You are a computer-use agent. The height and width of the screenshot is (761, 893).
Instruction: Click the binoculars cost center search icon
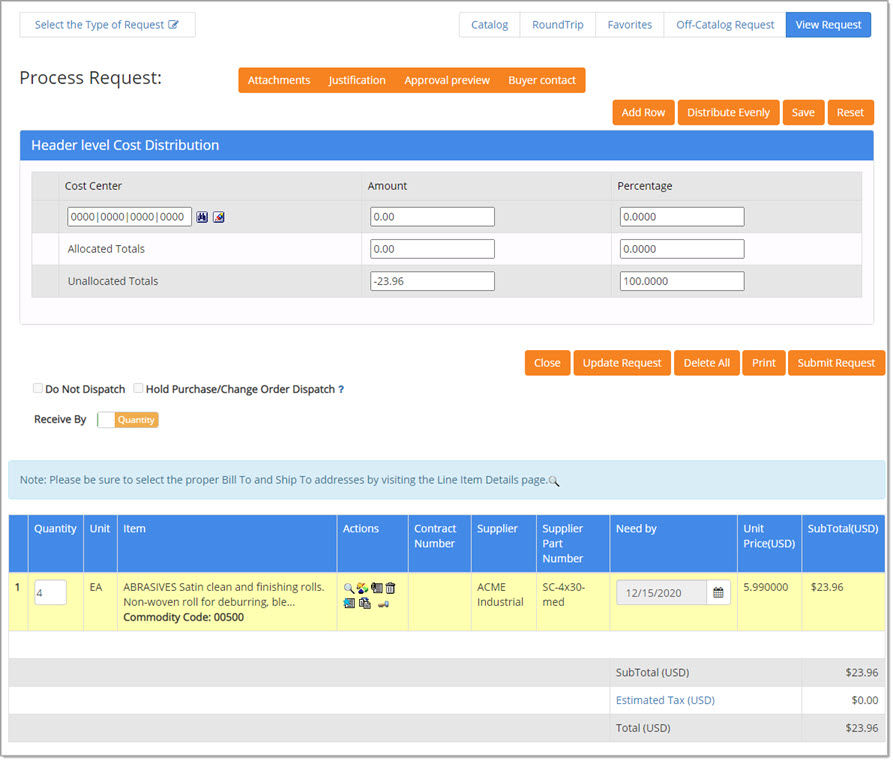[202, 217]
